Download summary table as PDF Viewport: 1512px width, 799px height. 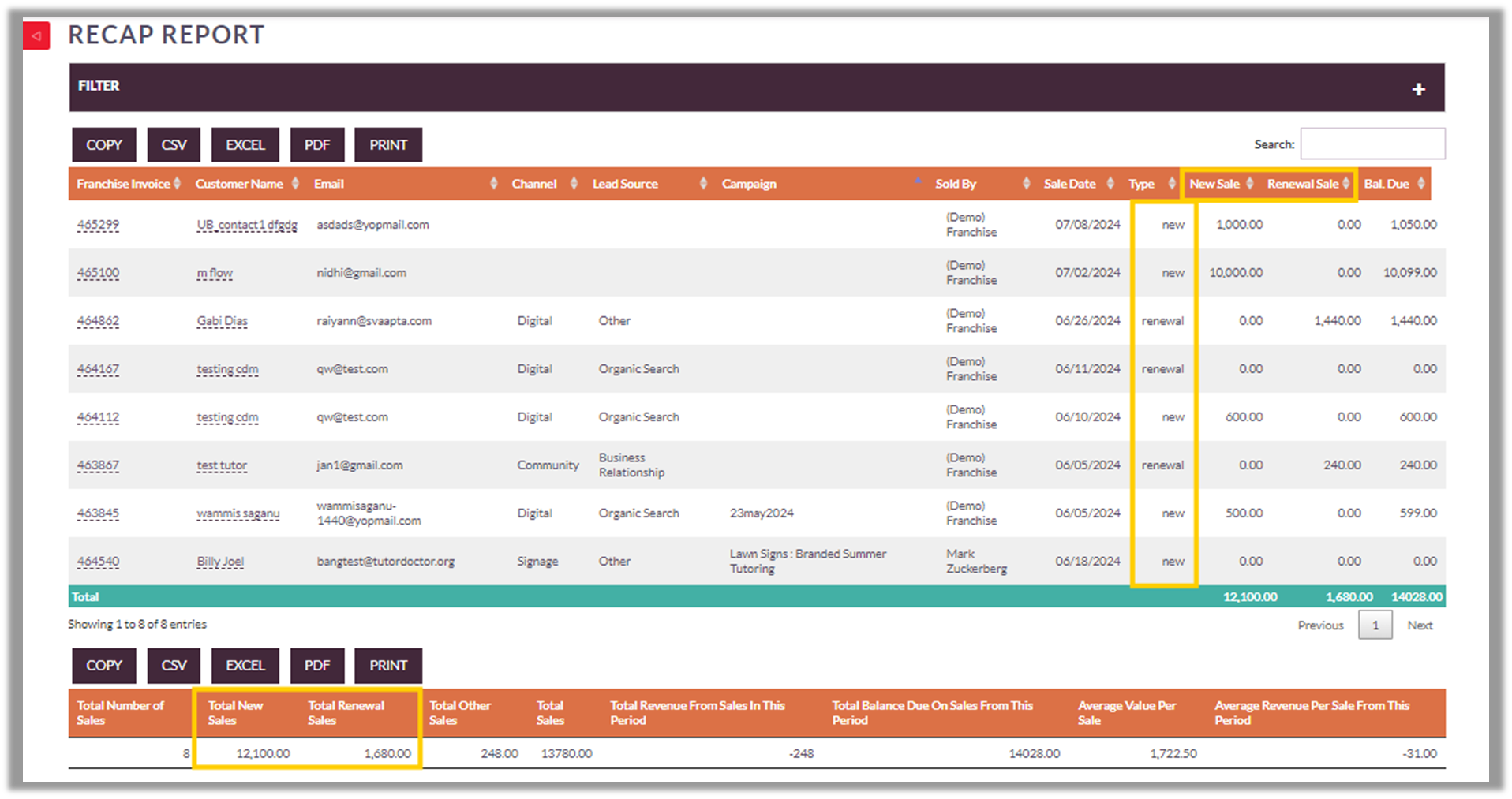point(317,666)
